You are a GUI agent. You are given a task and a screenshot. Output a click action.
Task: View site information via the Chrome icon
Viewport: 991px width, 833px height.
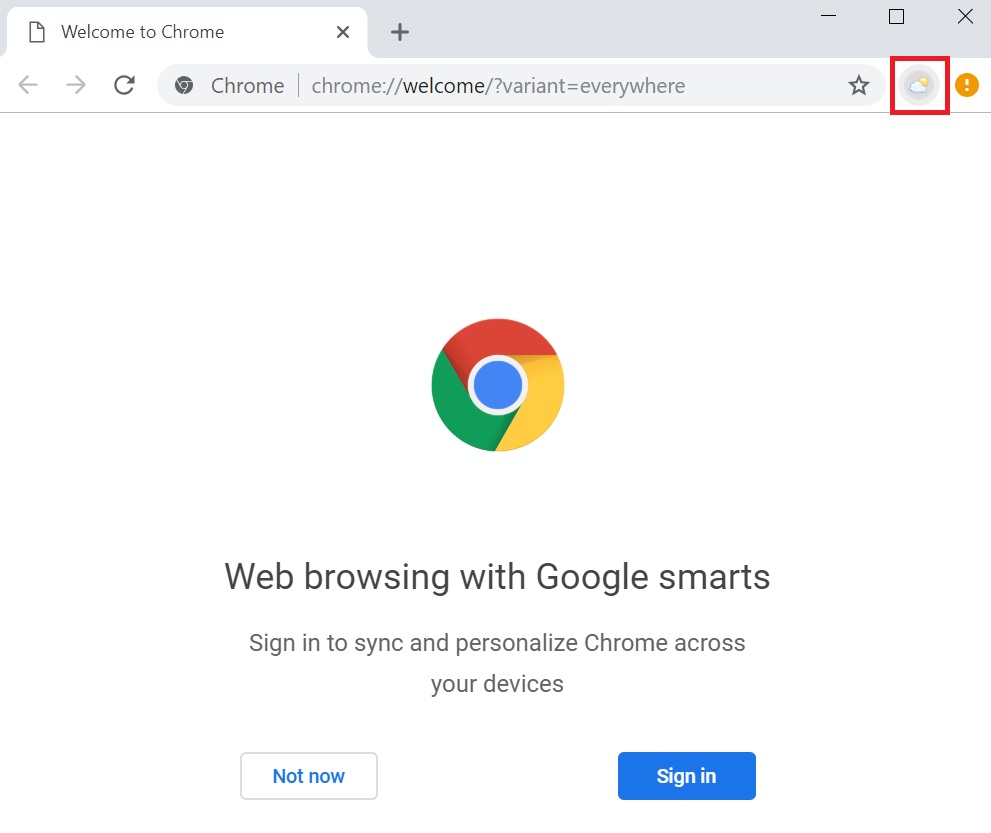tap(184, 85)
